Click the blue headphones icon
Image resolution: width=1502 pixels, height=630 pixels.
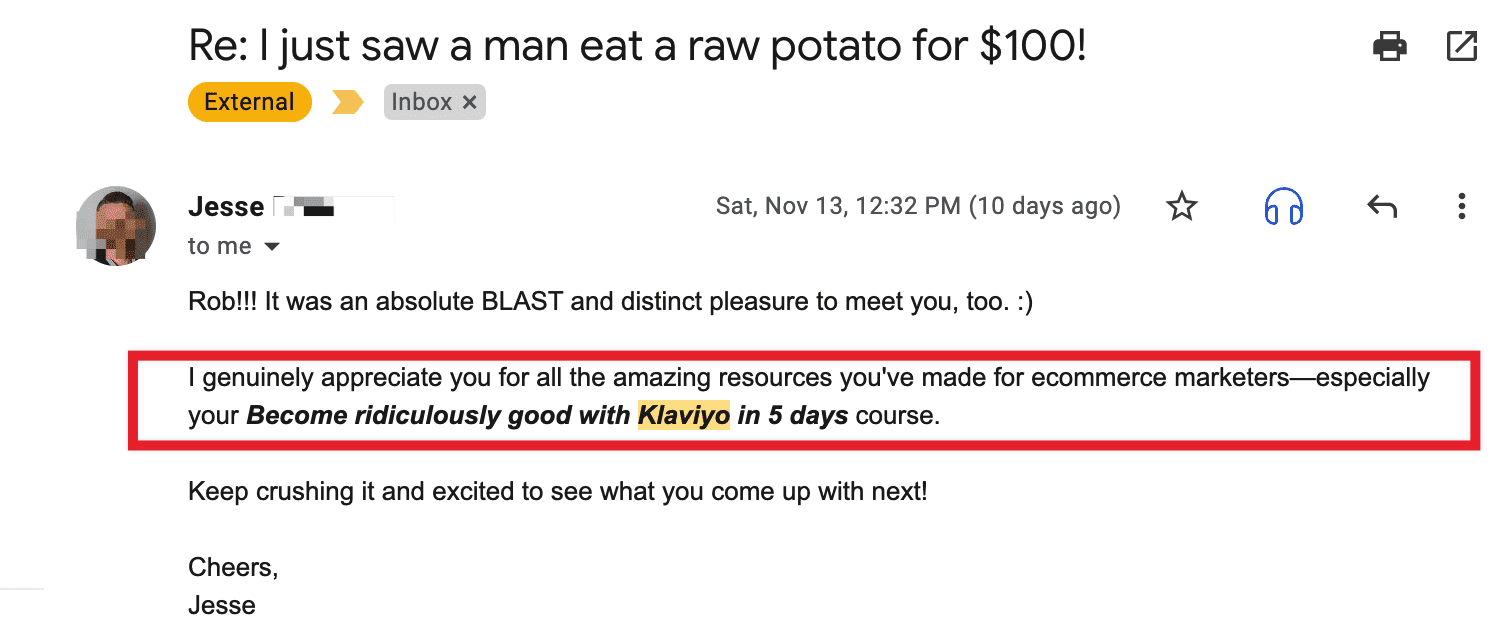pos(1284,207)
